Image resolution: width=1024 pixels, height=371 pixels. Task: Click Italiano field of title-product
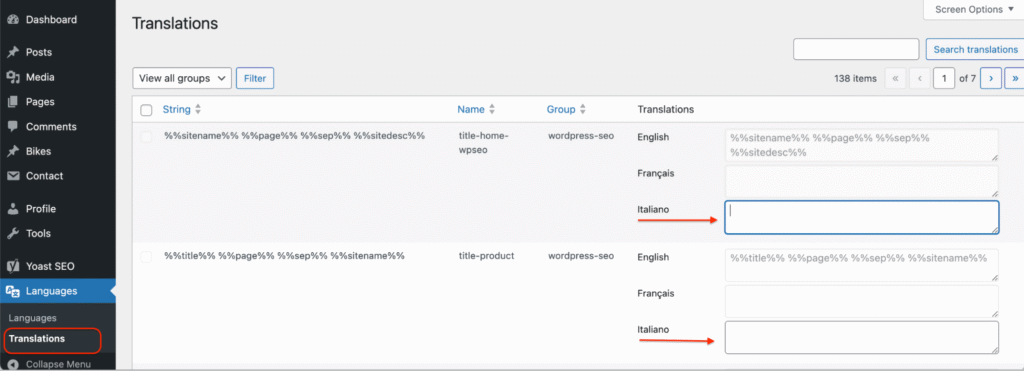pyautogui.click(x=861, y=337)
